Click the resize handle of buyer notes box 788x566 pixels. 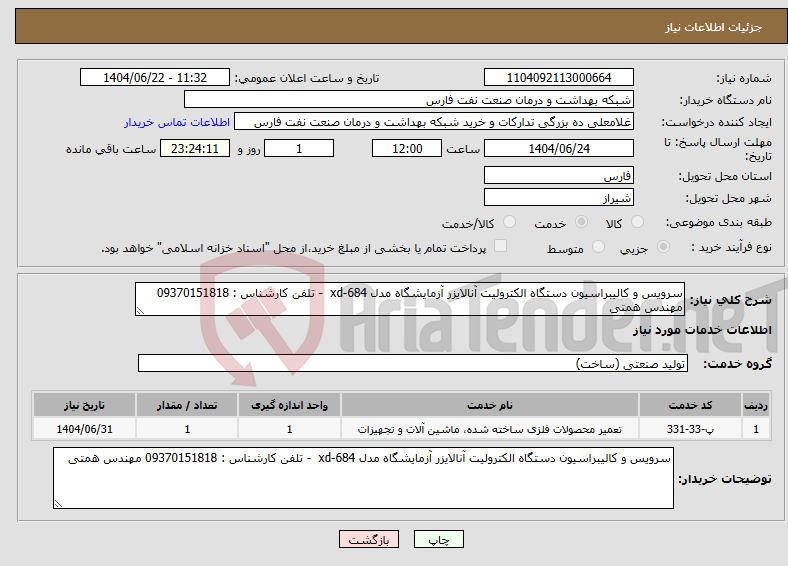(58, 503)
